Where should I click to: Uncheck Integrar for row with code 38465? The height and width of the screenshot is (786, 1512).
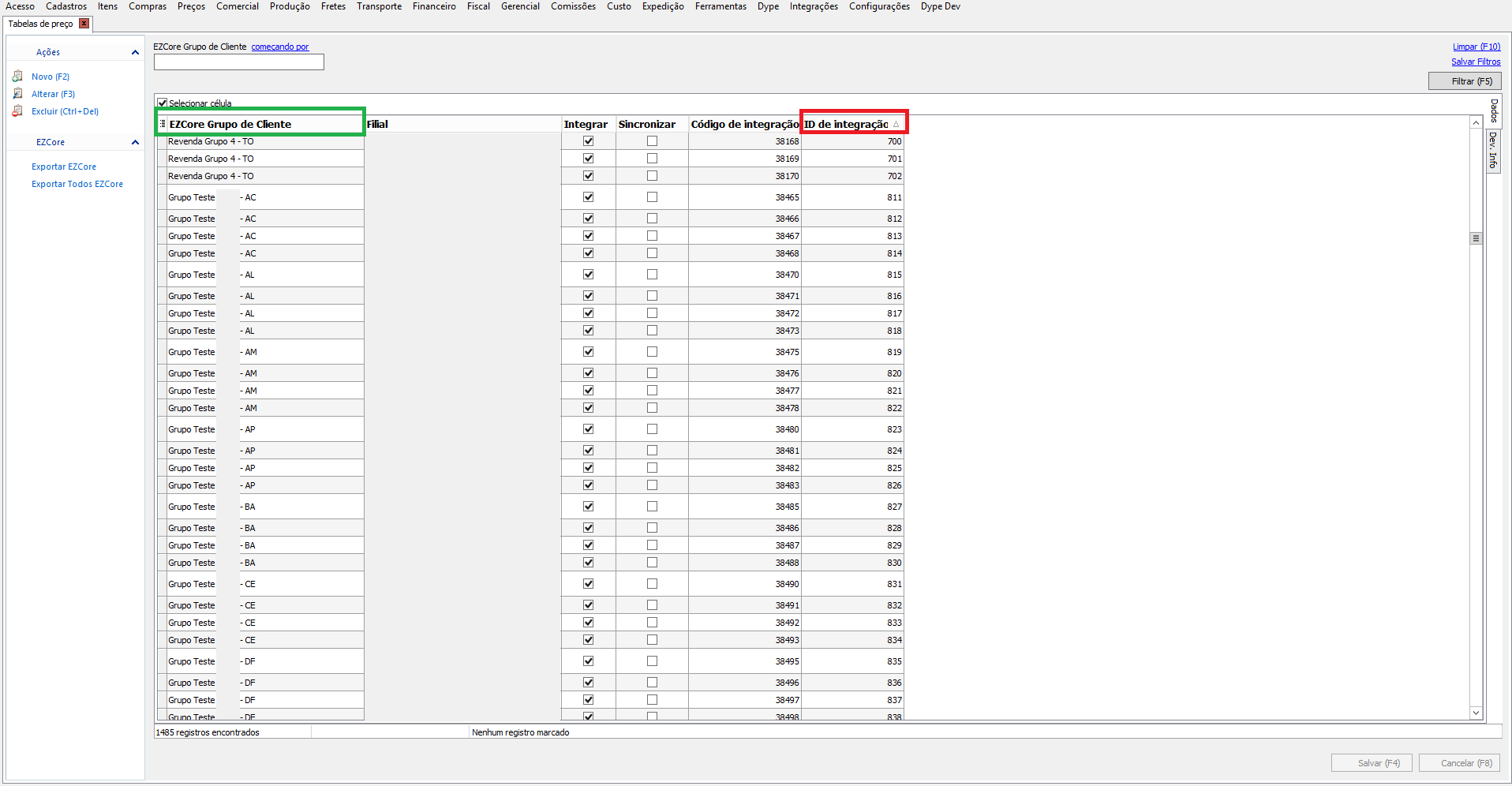pyautogui.click(x=588, y=197)
